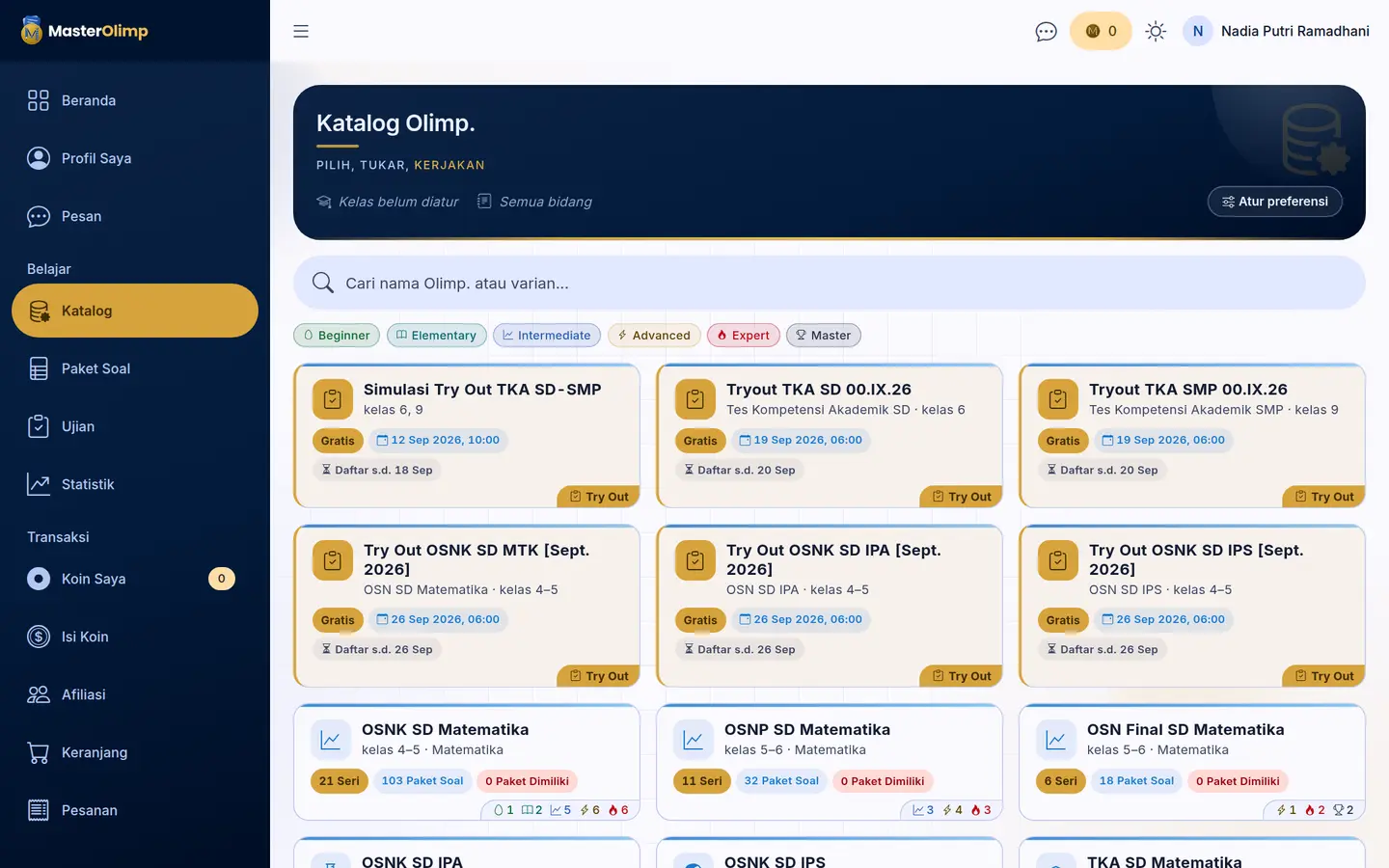Screen dimensions: 1389x868
Task: Open Koin Saya page
Action: tap(135, 579)
